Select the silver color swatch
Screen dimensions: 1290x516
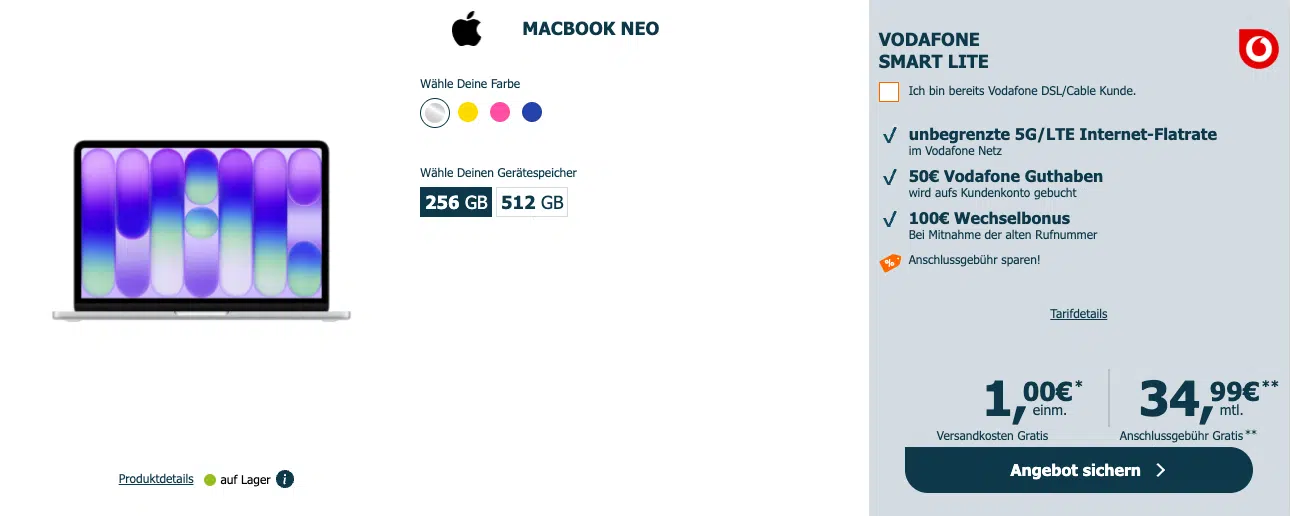435,113
